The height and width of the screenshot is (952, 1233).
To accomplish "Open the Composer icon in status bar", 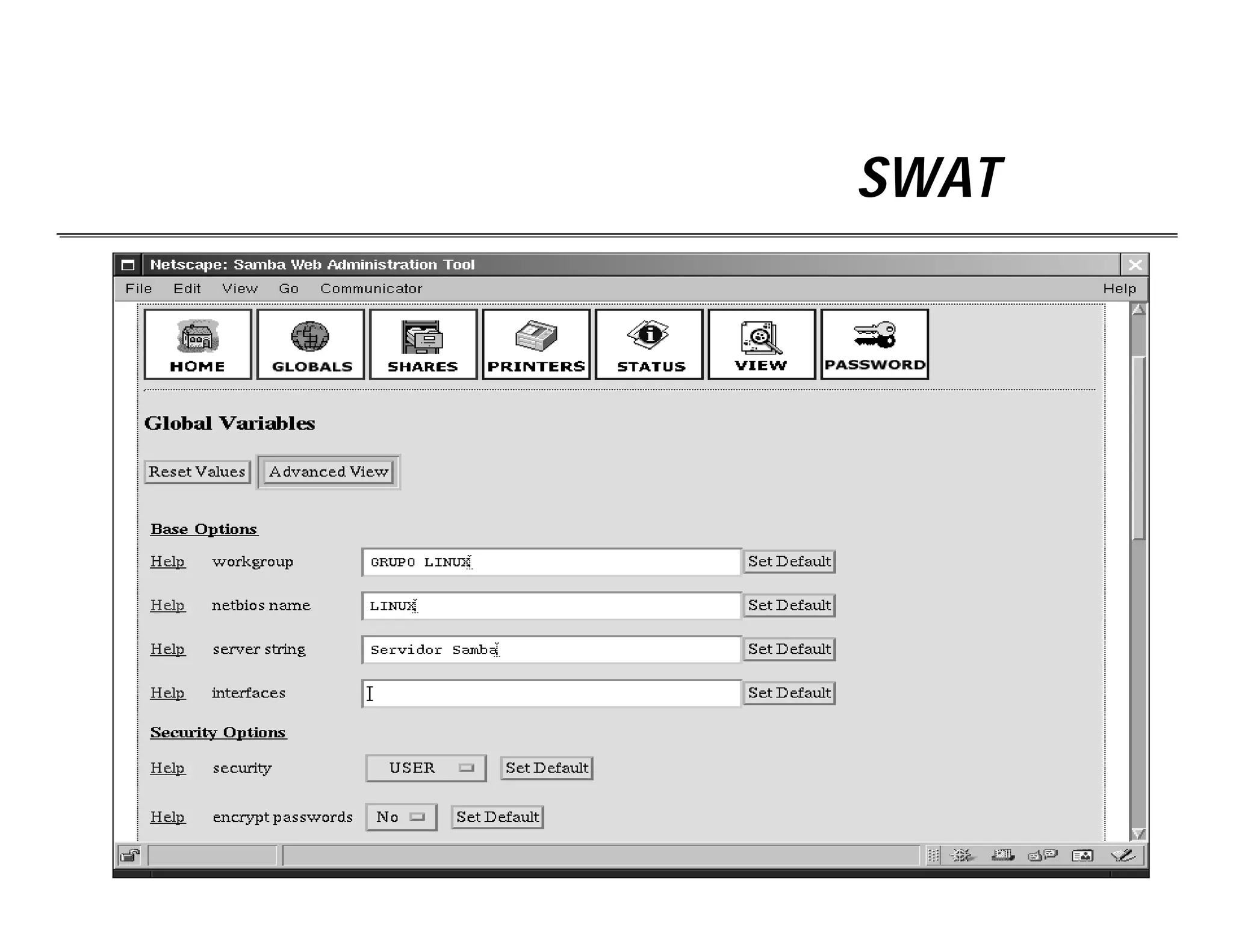I will point(1123,855).
